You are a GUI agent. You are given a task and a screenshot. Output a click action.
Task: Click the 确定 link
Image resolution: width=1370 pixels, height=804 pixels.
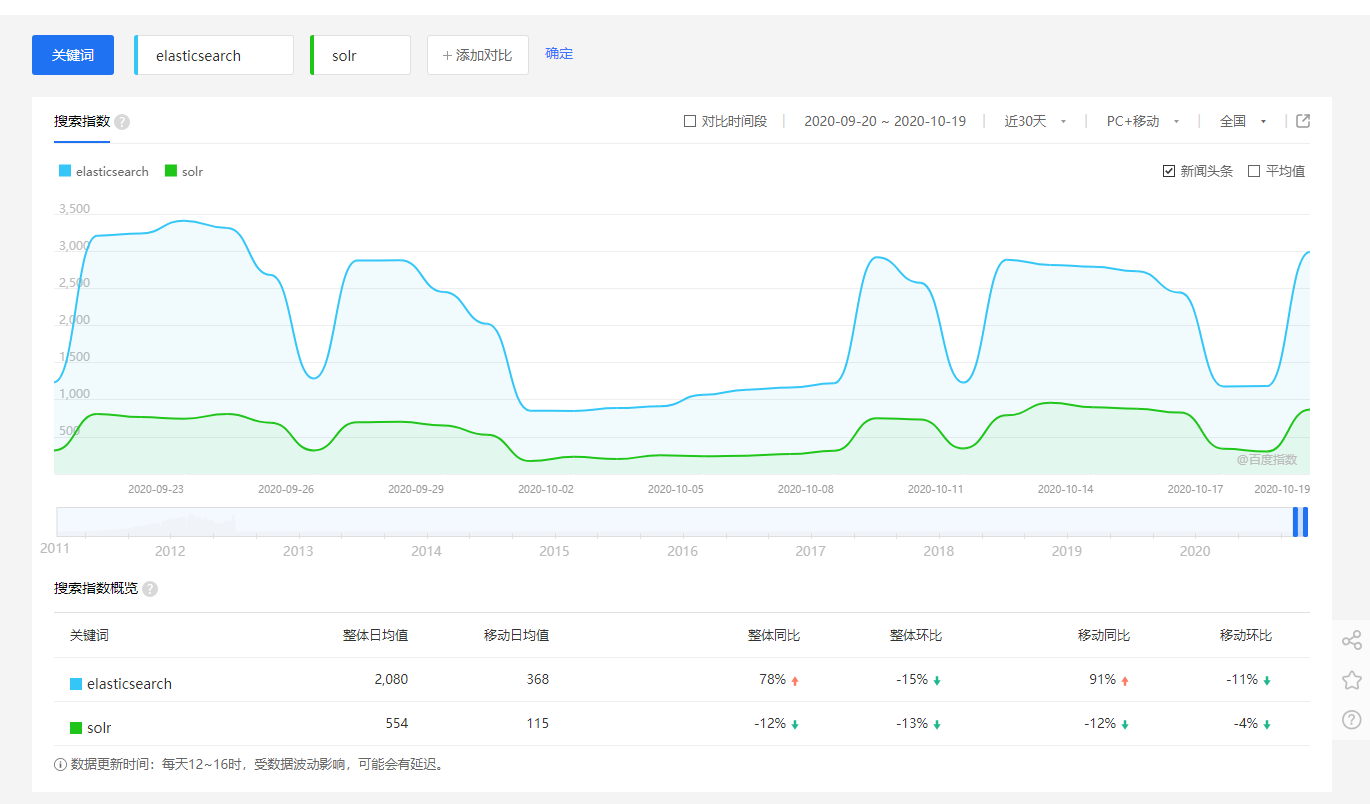click(559, 54)
